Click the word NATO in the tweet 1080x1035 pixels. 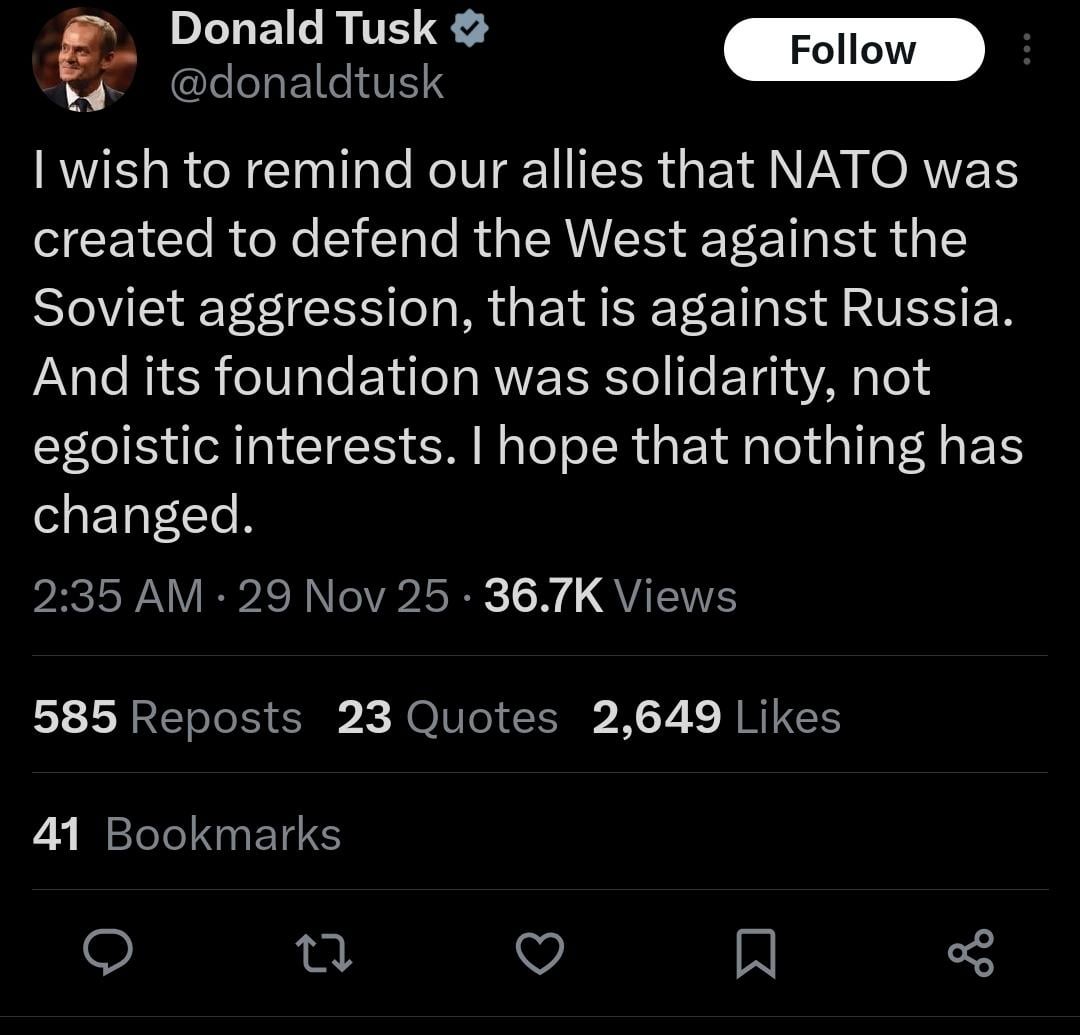(x=838, y=170)
